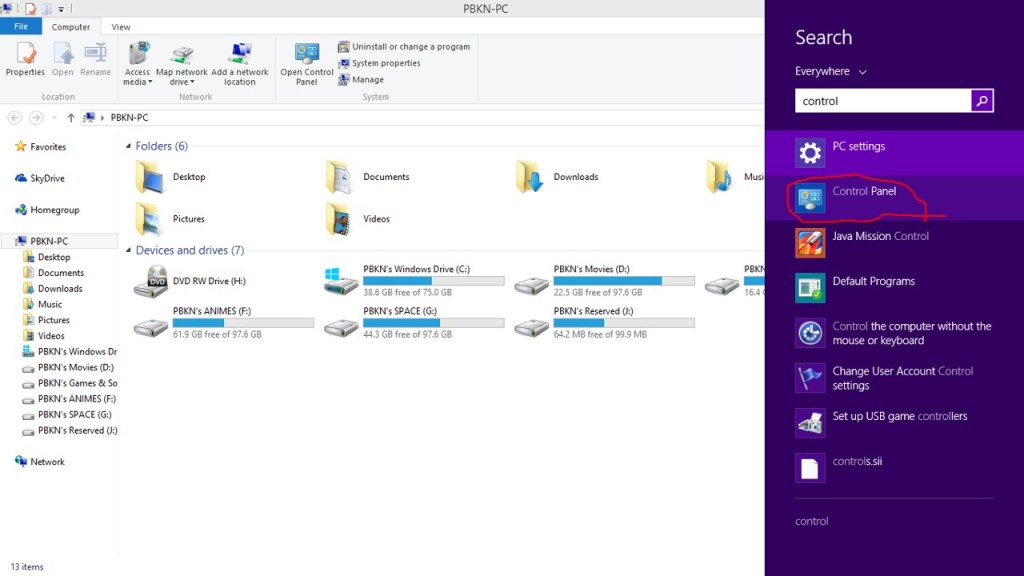Open PC settings from the search results

(858, 147)
